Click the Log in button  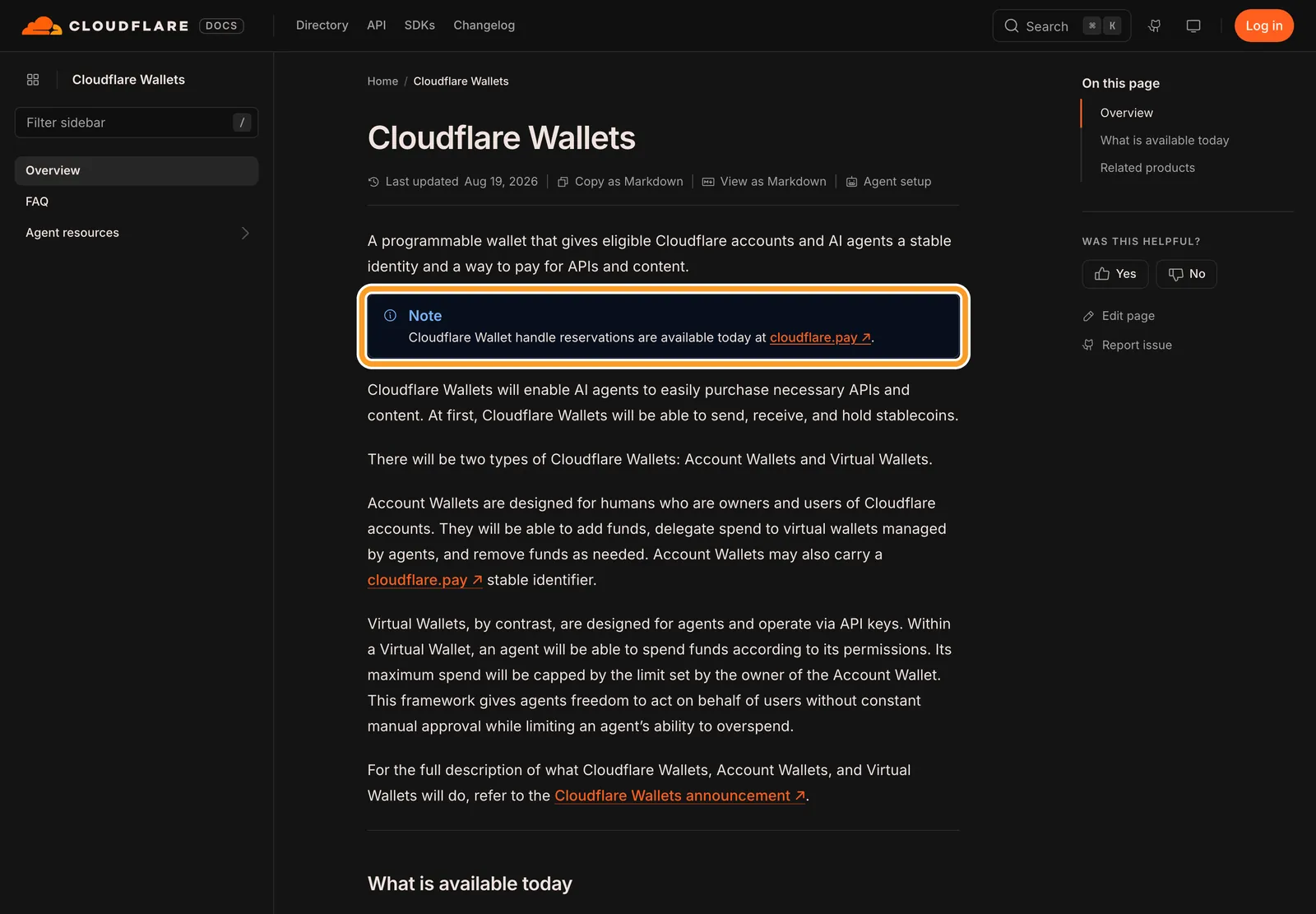tap(1264, 26)
